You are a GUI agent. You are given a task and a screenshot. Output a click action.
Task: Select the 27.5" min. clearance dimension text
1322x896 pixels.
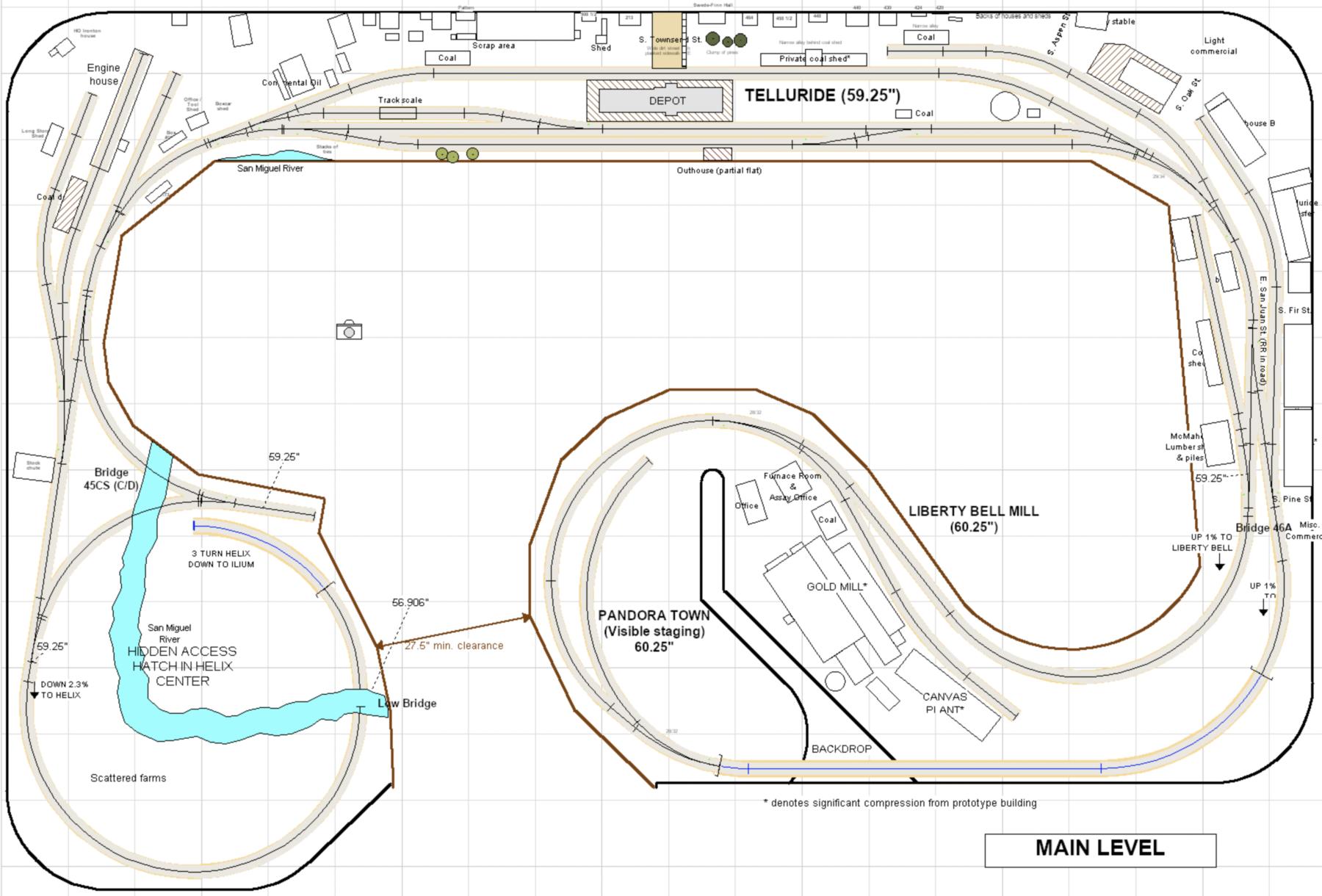click(x=454, y=646)
